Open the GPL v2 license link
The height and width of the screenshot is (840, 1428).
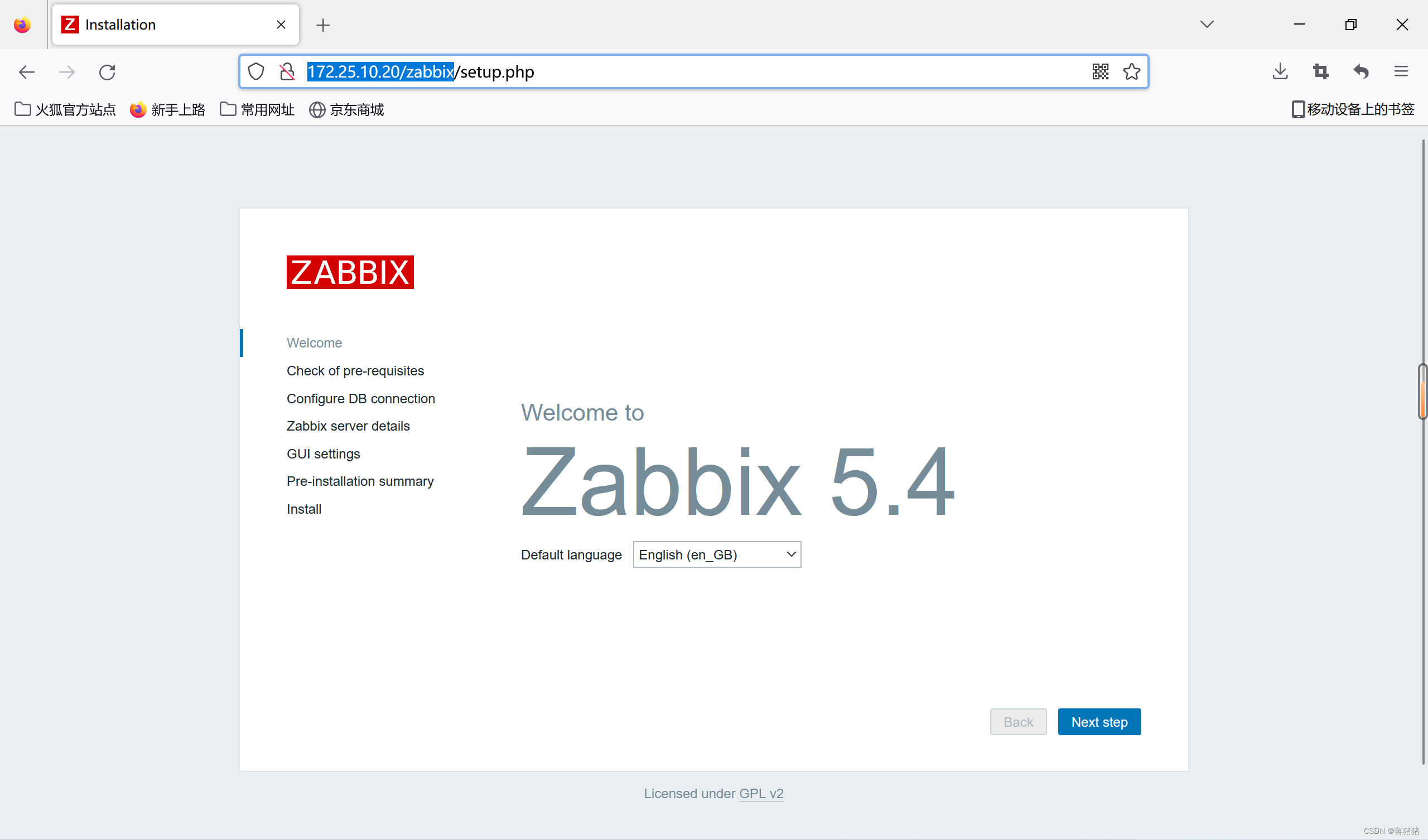761,793
